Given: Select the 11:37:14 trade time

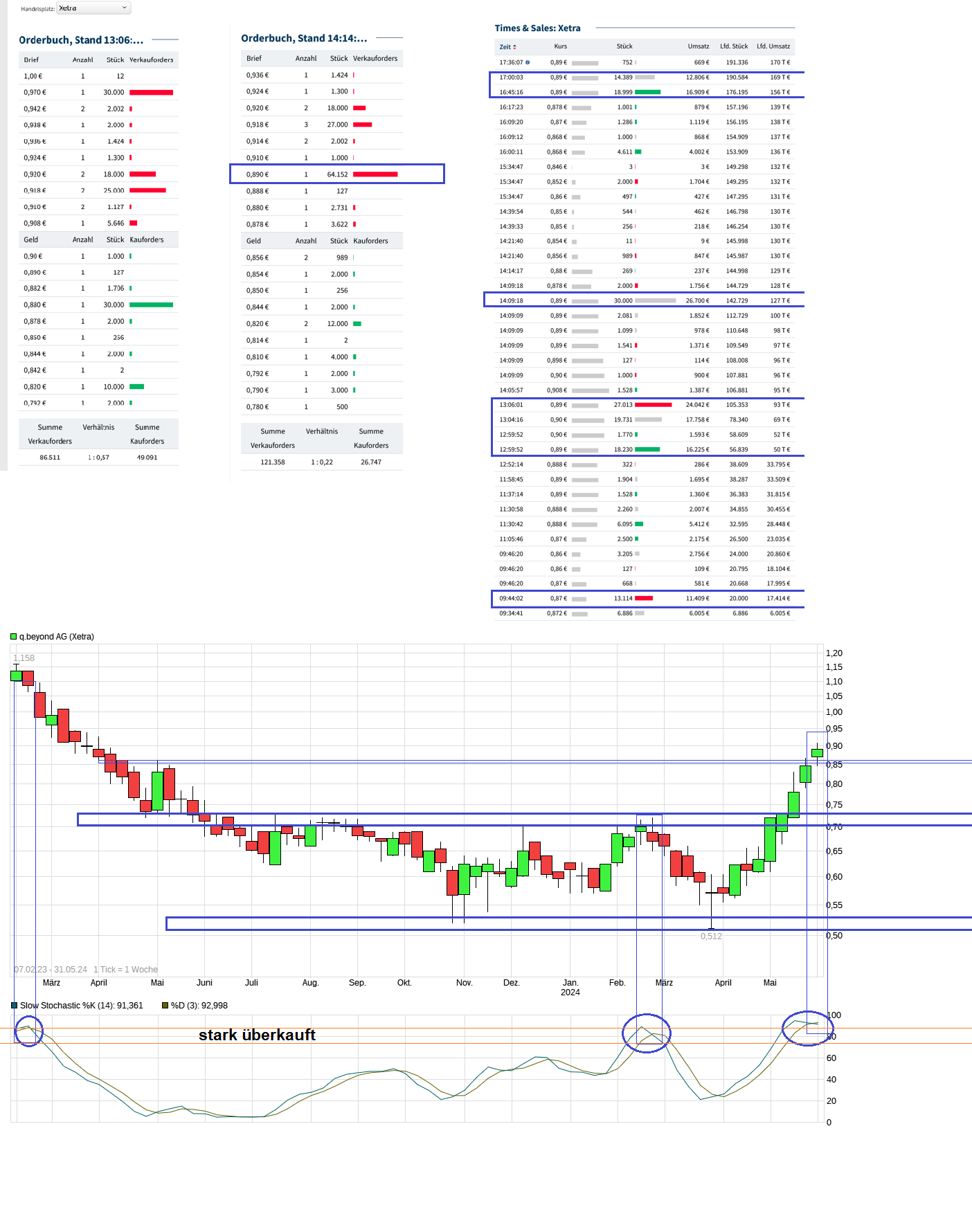Looking at the screenshot, I should pyautogui.click(x=511, y=494).
